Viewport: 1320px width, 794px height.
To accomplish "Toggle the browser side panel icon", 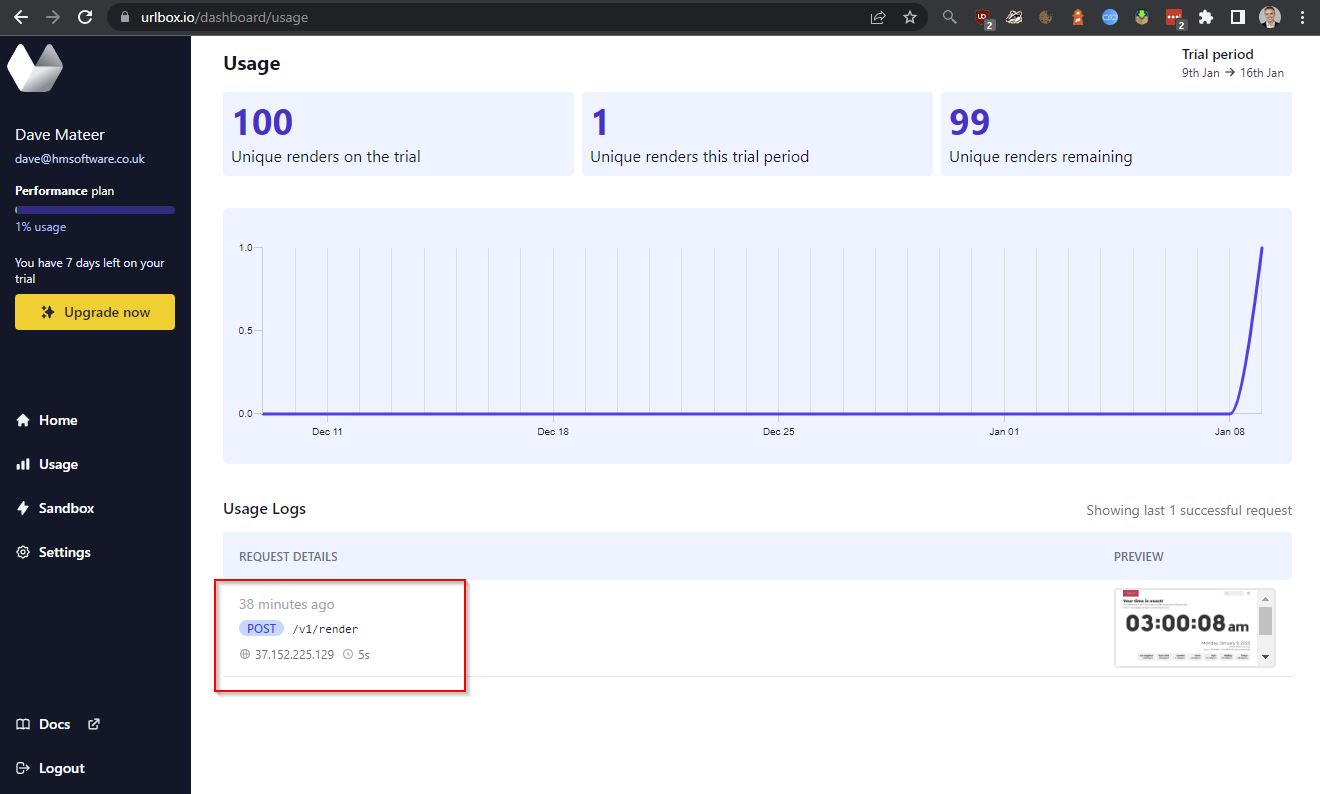I will [x=1237, y=17].
